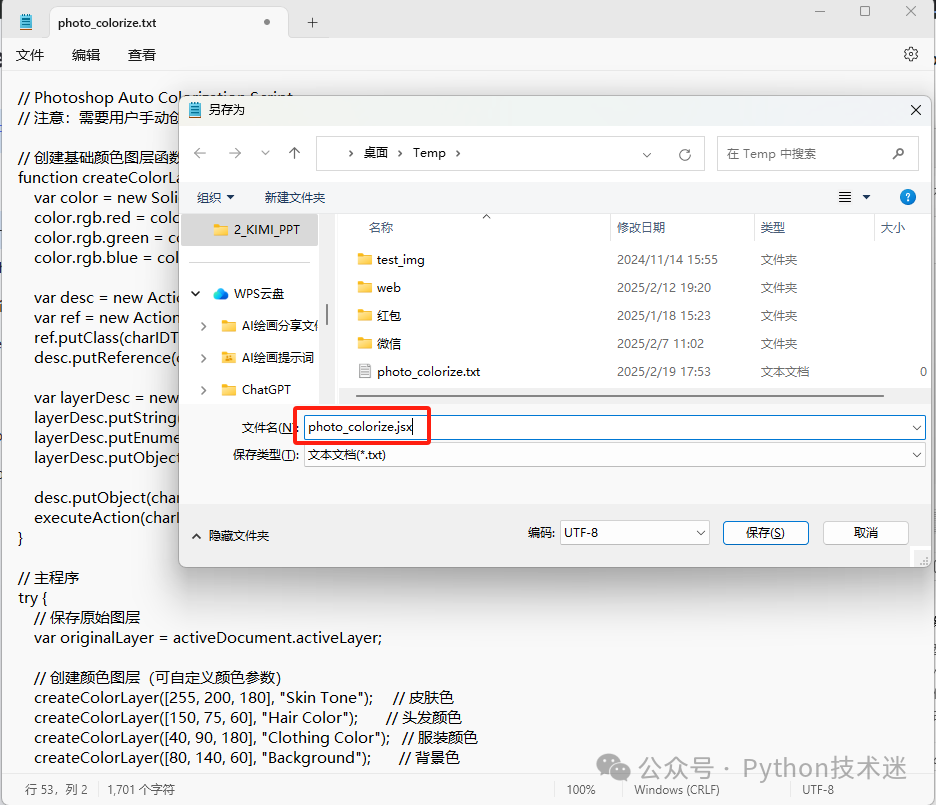Sort files by 修改日期 column
Viewport: 936px width, 805px height.
point(641,228)
